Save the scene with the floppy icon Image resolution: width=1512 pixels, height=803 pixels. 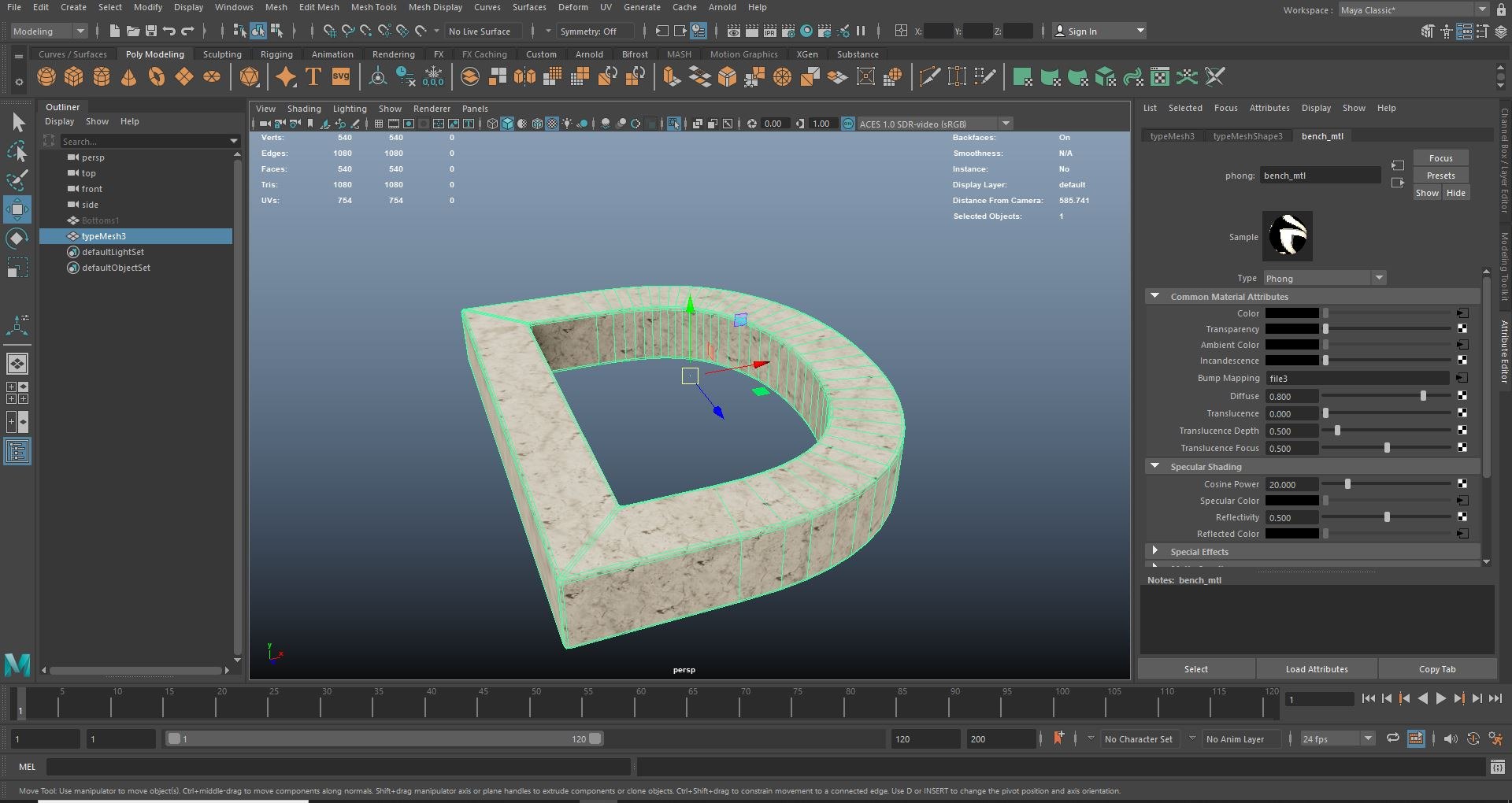pyautogui.click(x=151, y=31)
